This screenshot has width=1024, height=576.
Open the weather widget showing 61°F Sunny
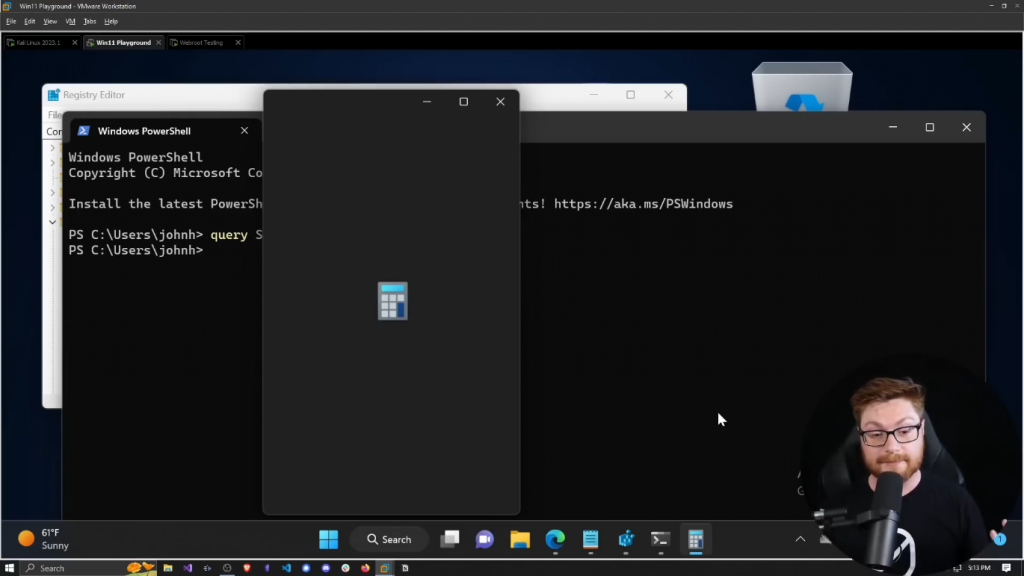[x=43, y=539]
